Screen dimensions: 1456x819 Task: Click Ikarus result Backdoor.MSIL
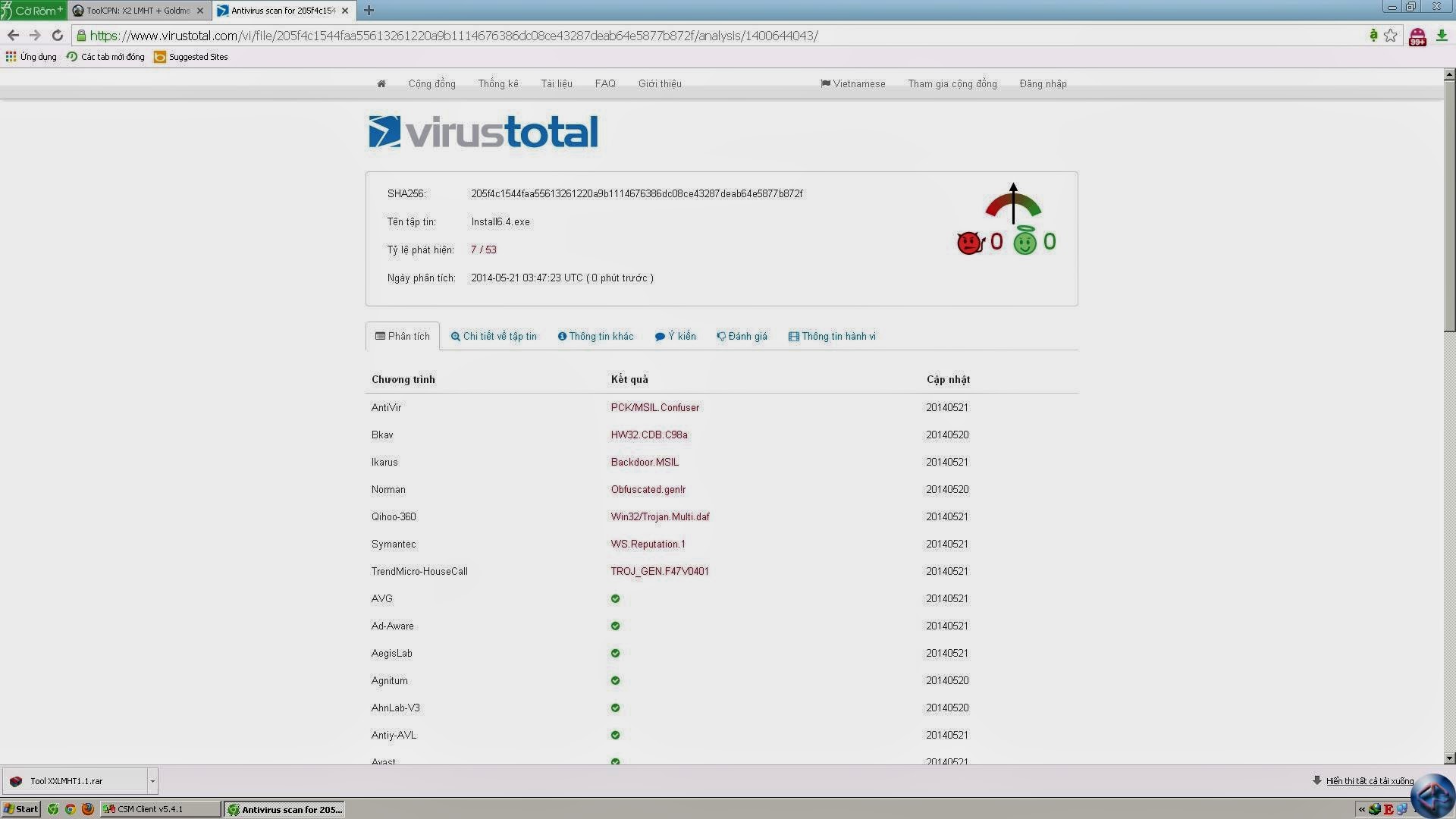click(645, 463)
